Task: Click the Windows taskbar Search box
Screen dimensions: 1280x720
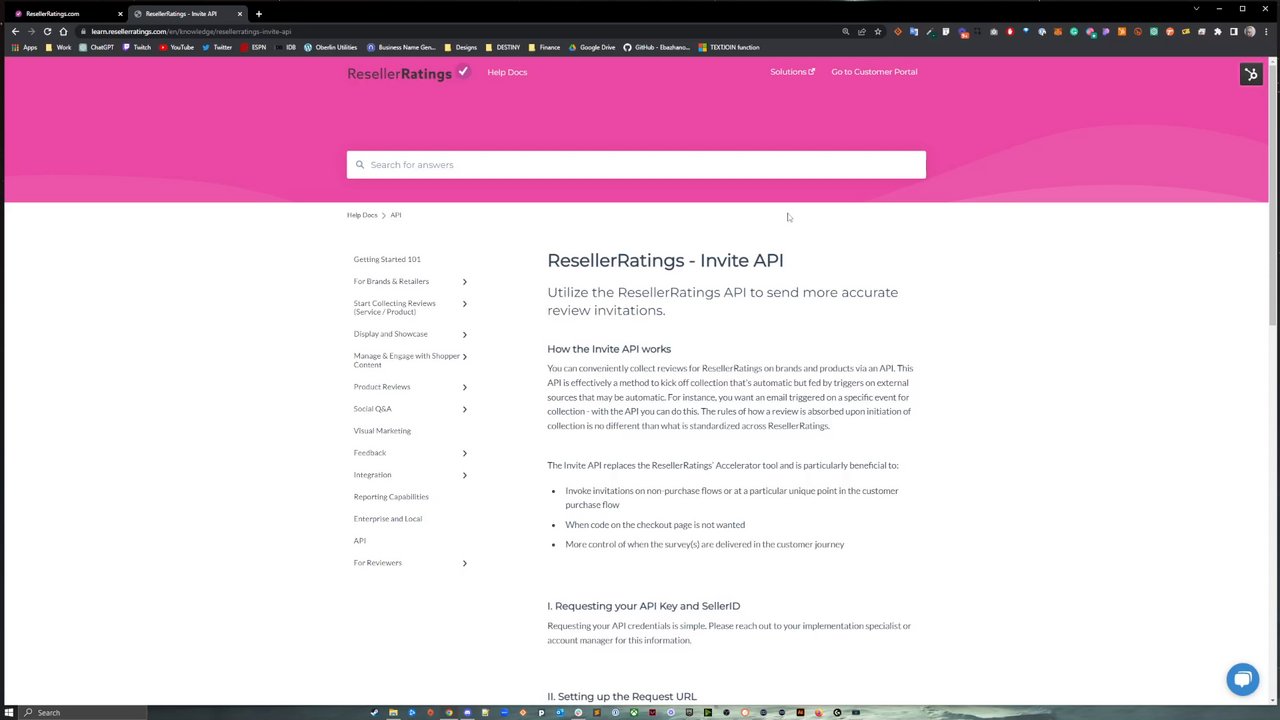Action: [x=84, y=713]
